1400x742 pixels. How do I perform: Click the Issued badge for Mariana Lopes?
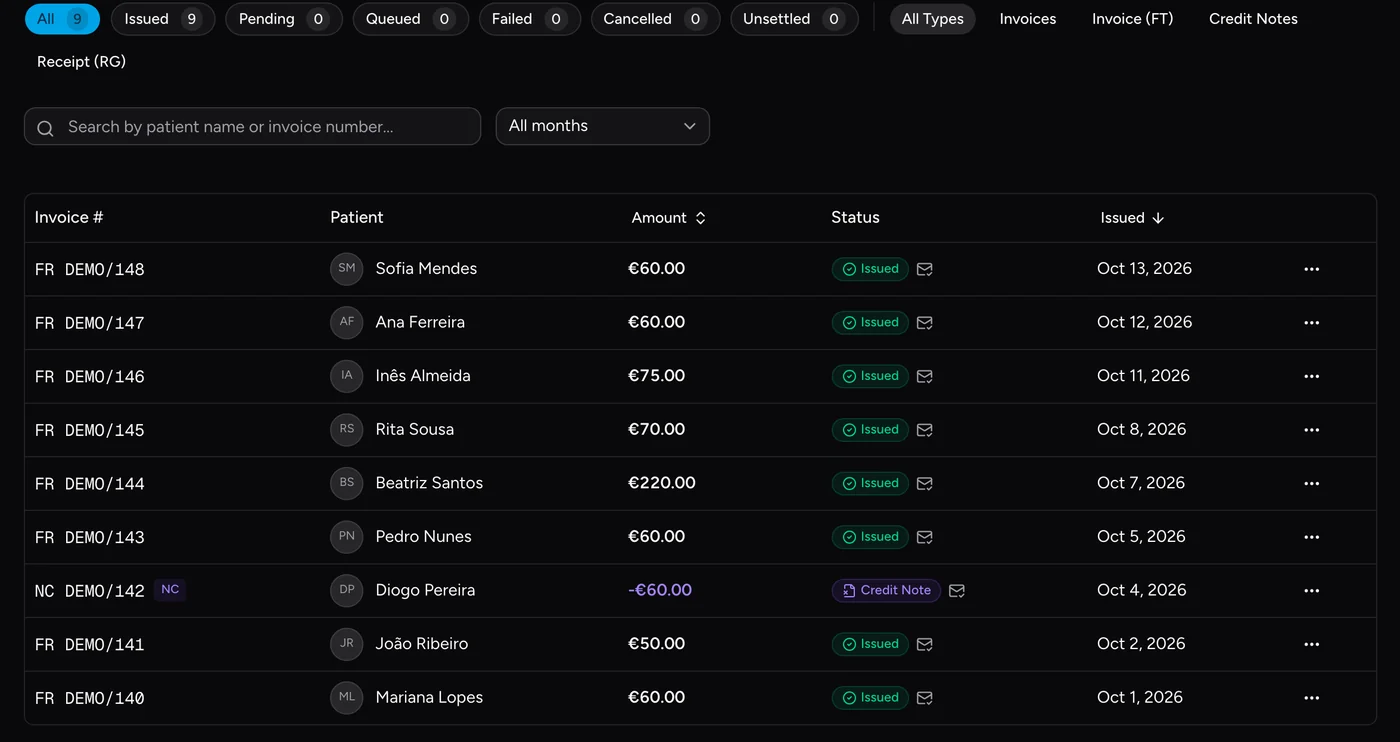click(870, 698)
